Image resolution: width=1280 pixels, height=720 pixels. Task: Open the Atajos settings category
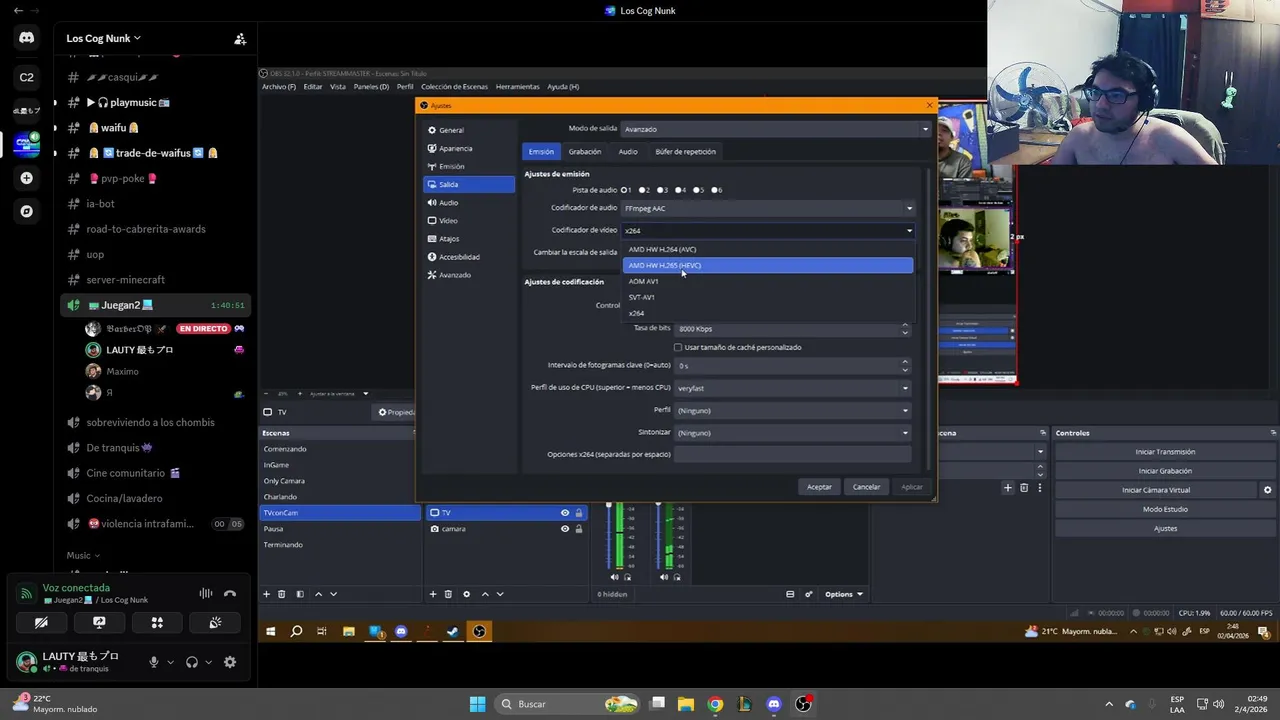click(x=469, y=238)
